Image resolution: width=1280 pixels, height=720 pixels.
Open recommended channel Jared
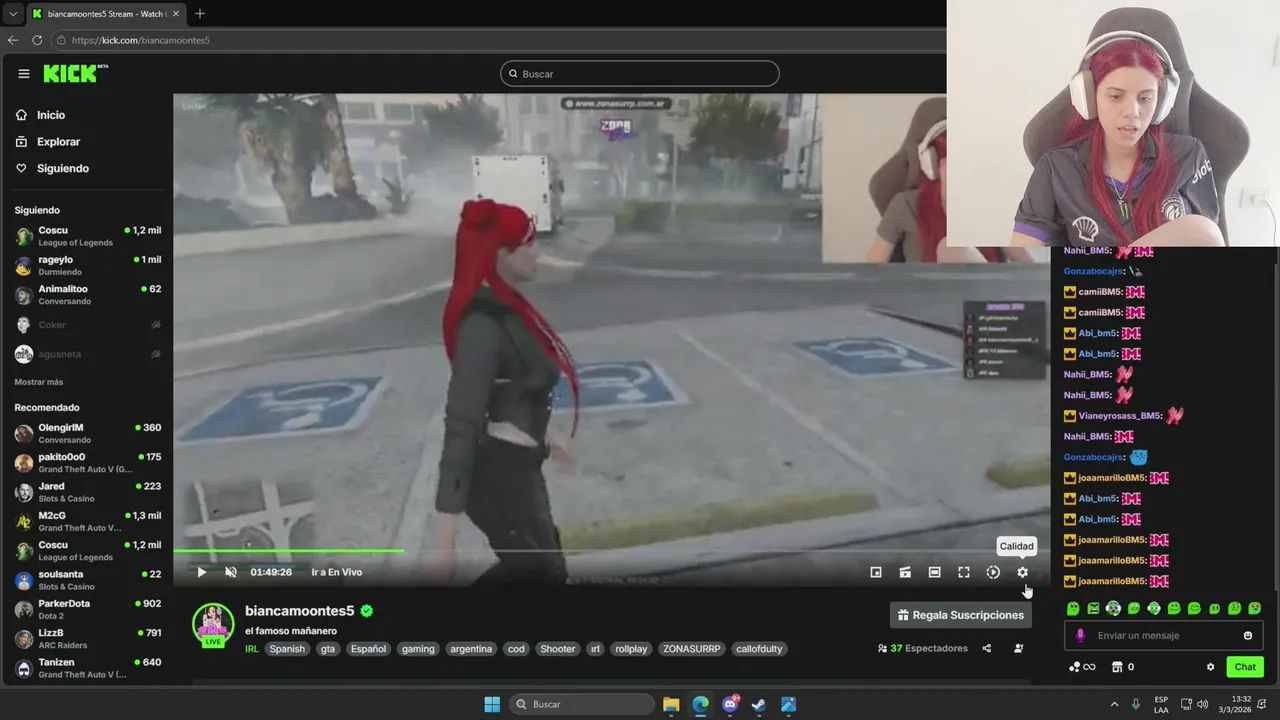(x=87, y=492)
